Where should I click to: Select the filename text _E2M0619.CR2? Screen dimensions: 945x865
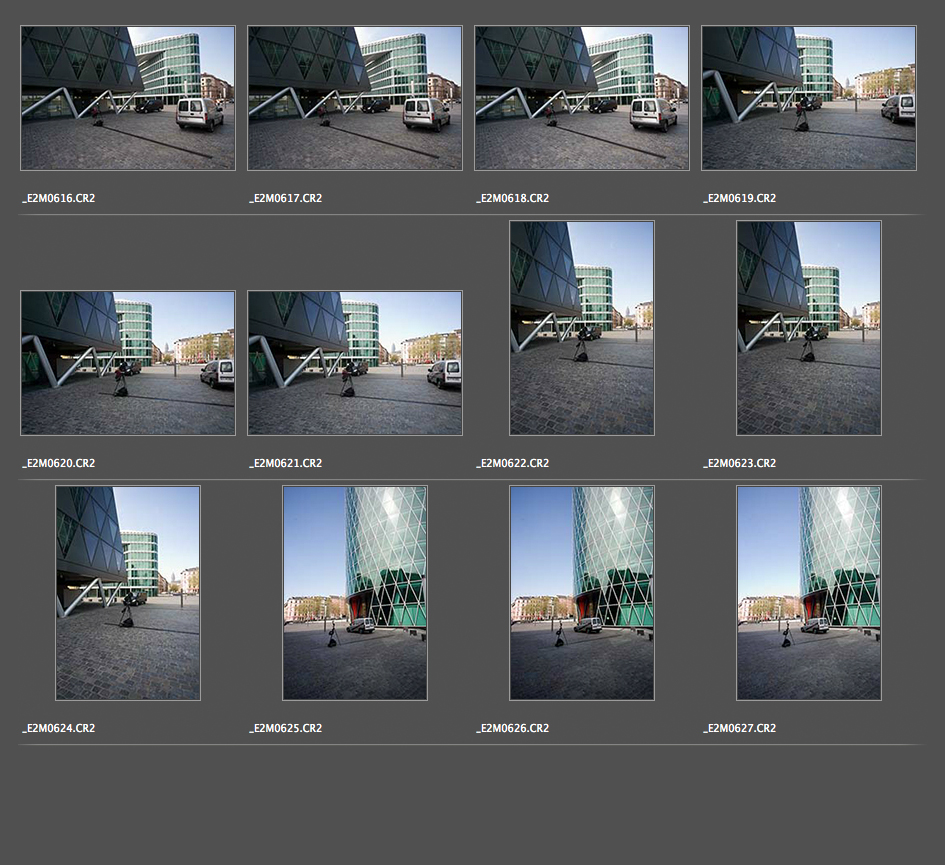pos(740,199)
